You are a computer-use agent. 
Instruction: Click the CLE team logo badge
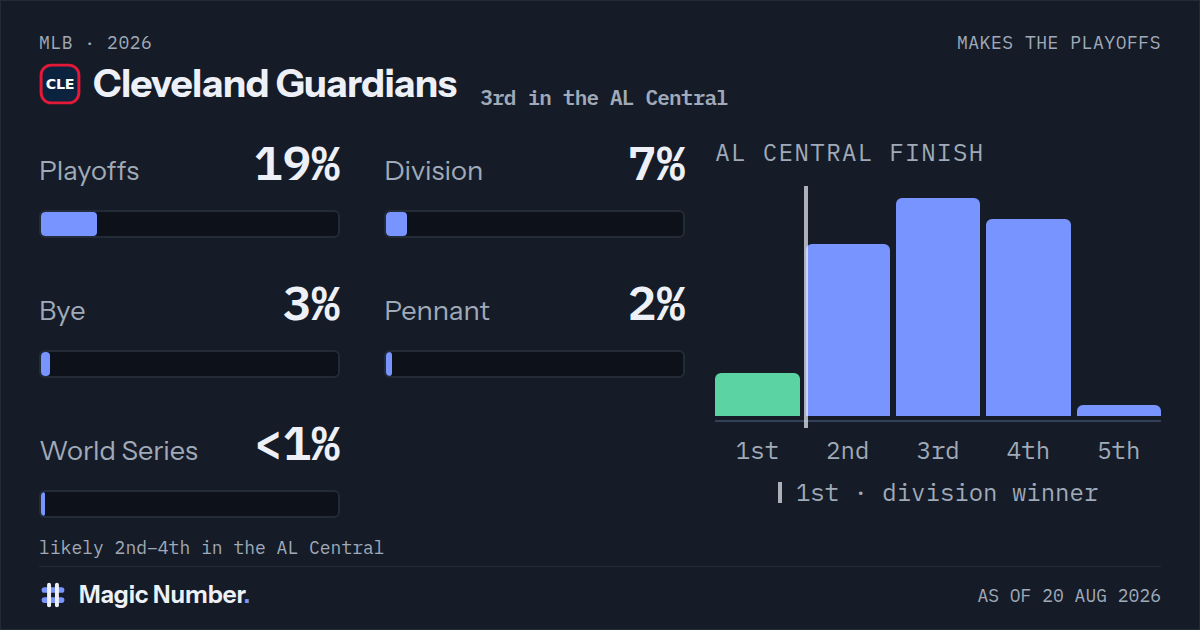click(60, 84)
